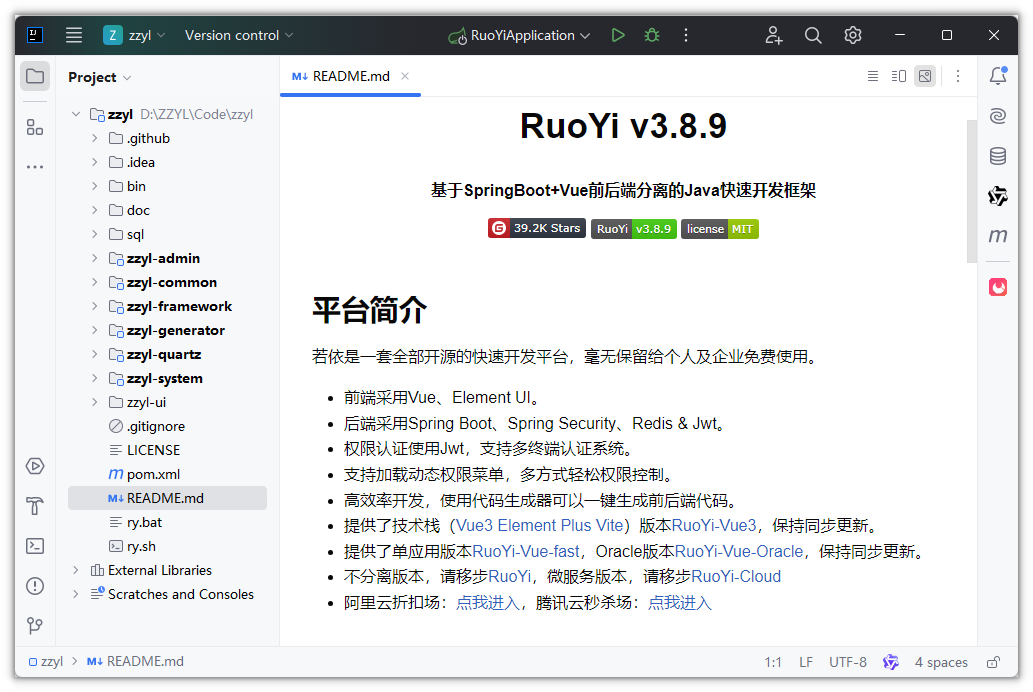This screenshot has height=692, width=1033.
Task: Open the RuoYi-Cloud link
Action: (x=735, y=577)
